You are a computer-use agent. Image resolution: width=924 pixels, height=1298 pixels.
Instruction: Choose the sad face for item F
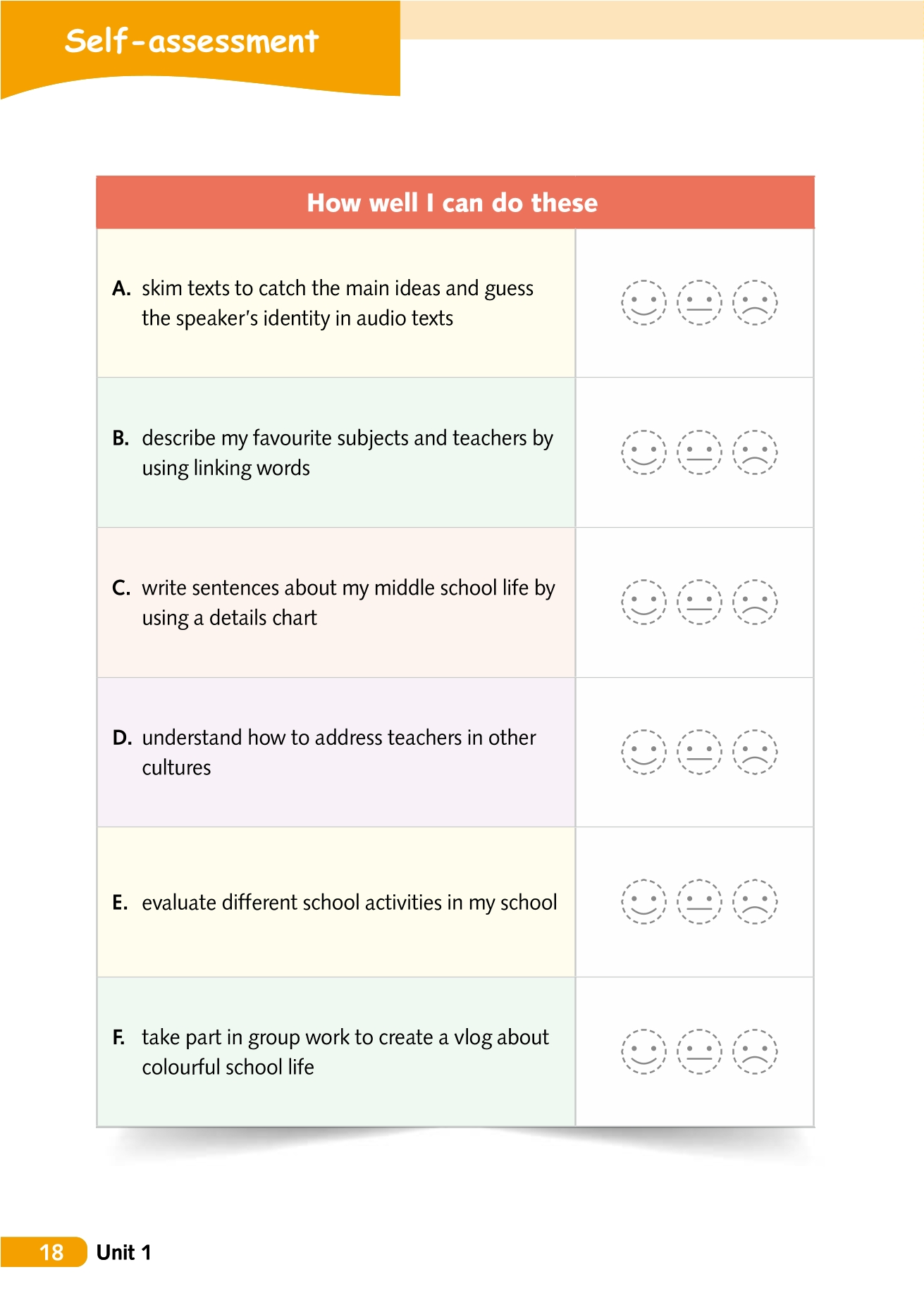coord(754,1051)
